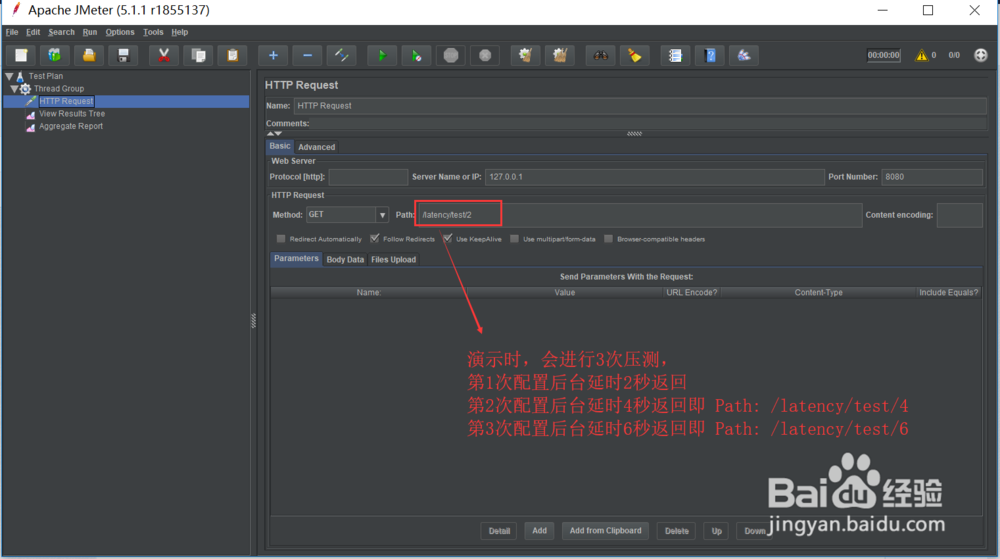This screenshot has height=559, width=1000.
Task: Click the Server Name or IP field
Action: 654,177
